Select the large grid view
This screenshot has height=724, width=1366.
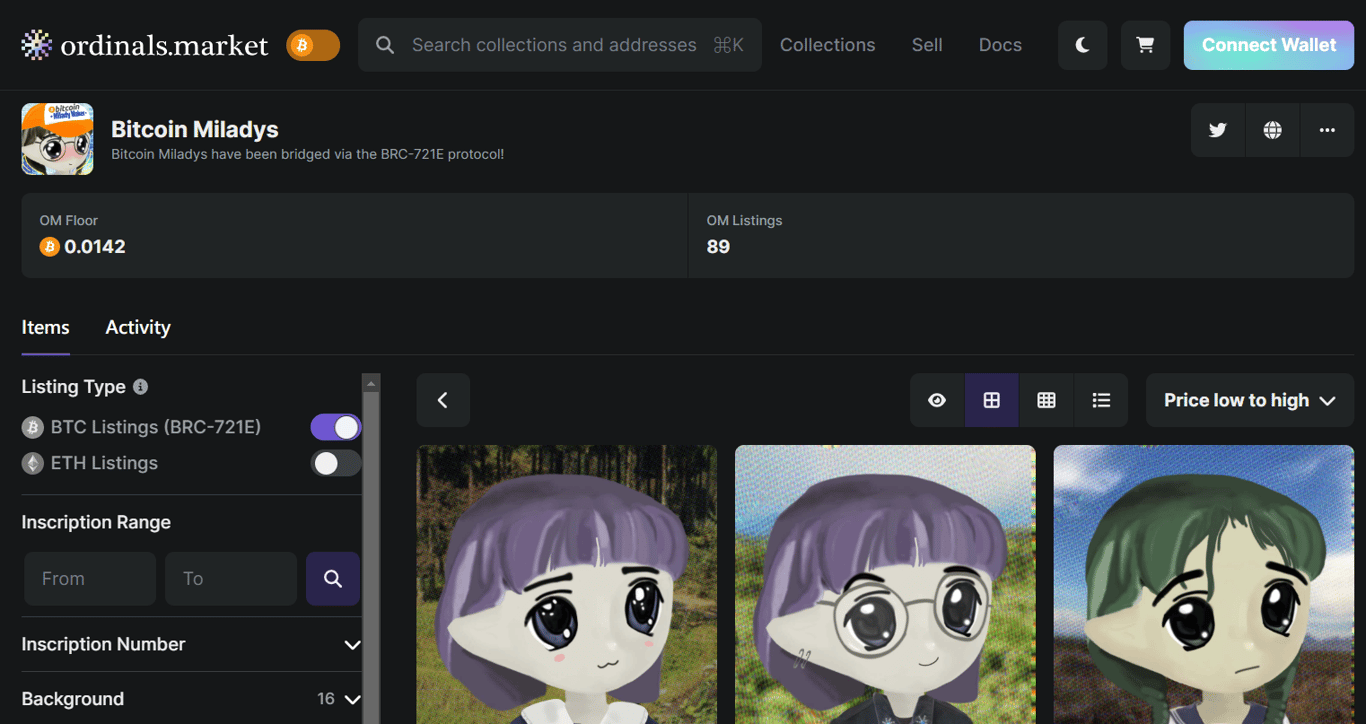pyautogui.click(x=991, y=400)
